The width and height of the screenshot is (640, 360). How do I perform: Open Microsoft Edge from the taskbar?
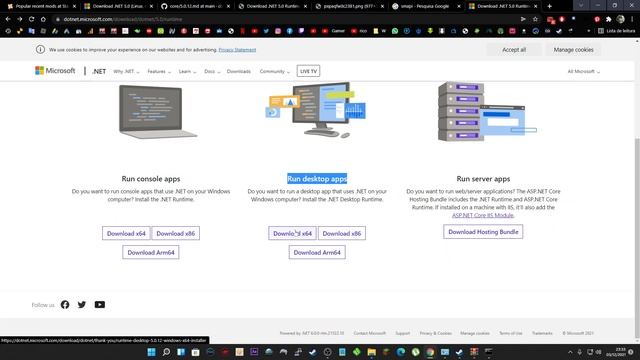[401, 352]
